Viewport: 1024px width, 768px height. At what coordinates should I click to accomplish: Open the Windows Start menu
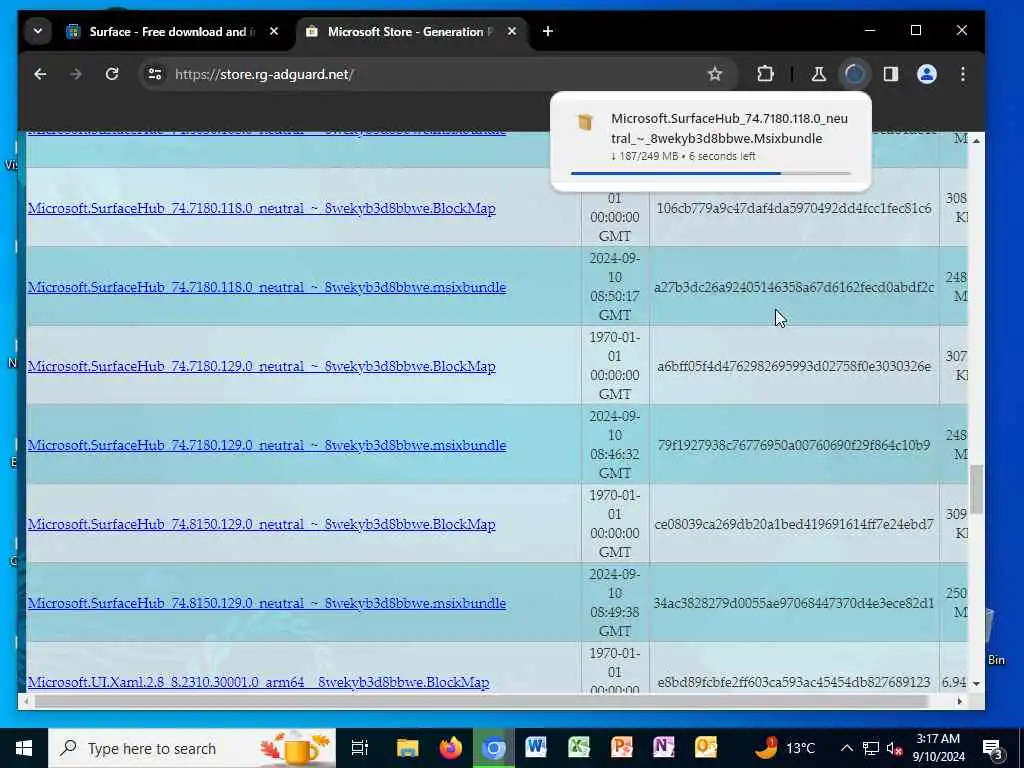(x=24, y=748)
